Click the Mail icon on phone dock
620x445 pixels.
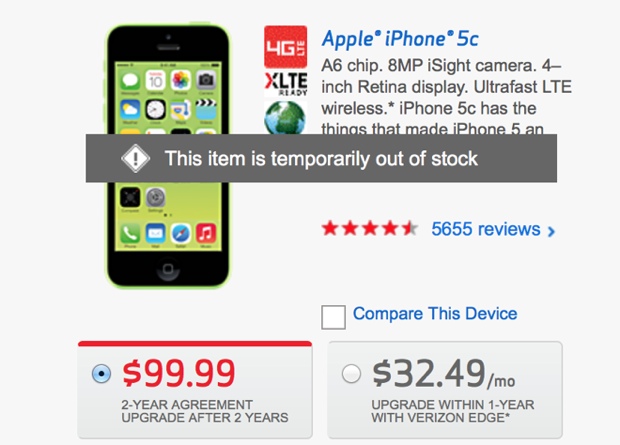(155, 233)
